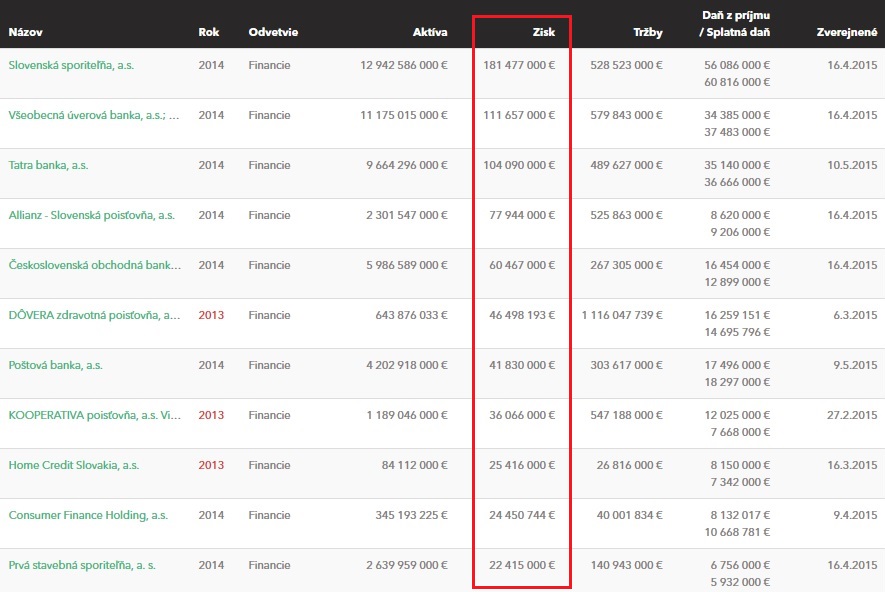
Task: Sort table by Odvetvie column header
Action: coord(273,32)
